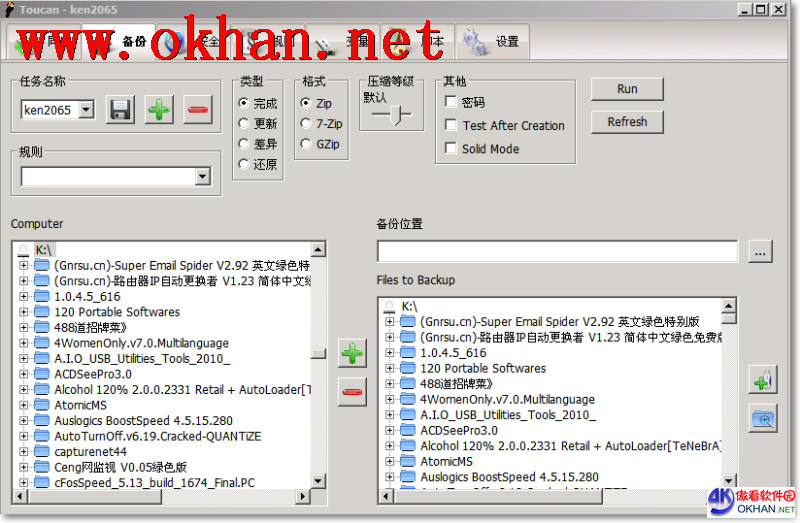
Task: Click folder icon of ACDSeePro3.0 in Files to Backup
Action: pyautogui.click(x=408, y=430)
